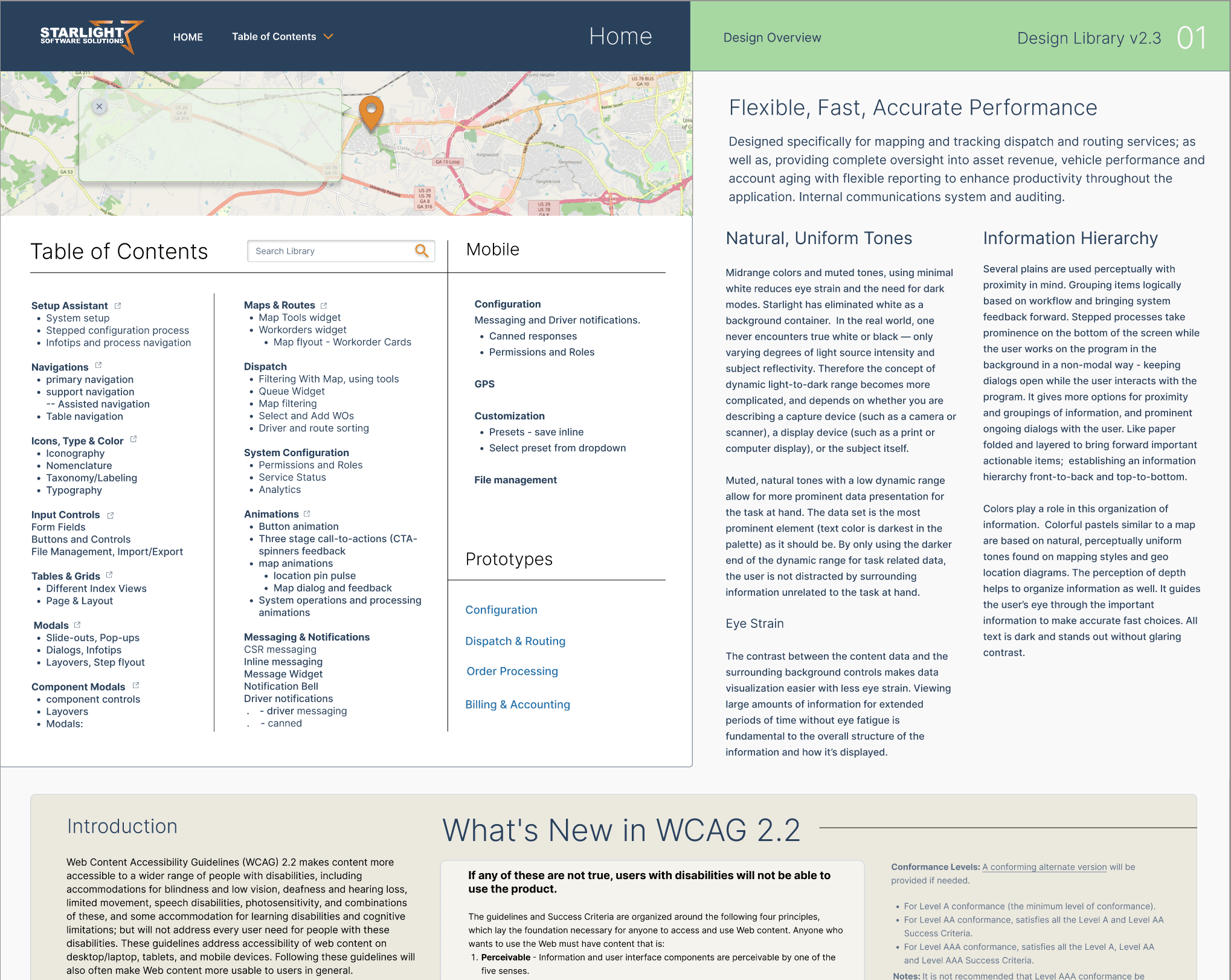Open Order Processing prototype link
This screenshot has height=980, width=1231.
[x=512, y=671]
